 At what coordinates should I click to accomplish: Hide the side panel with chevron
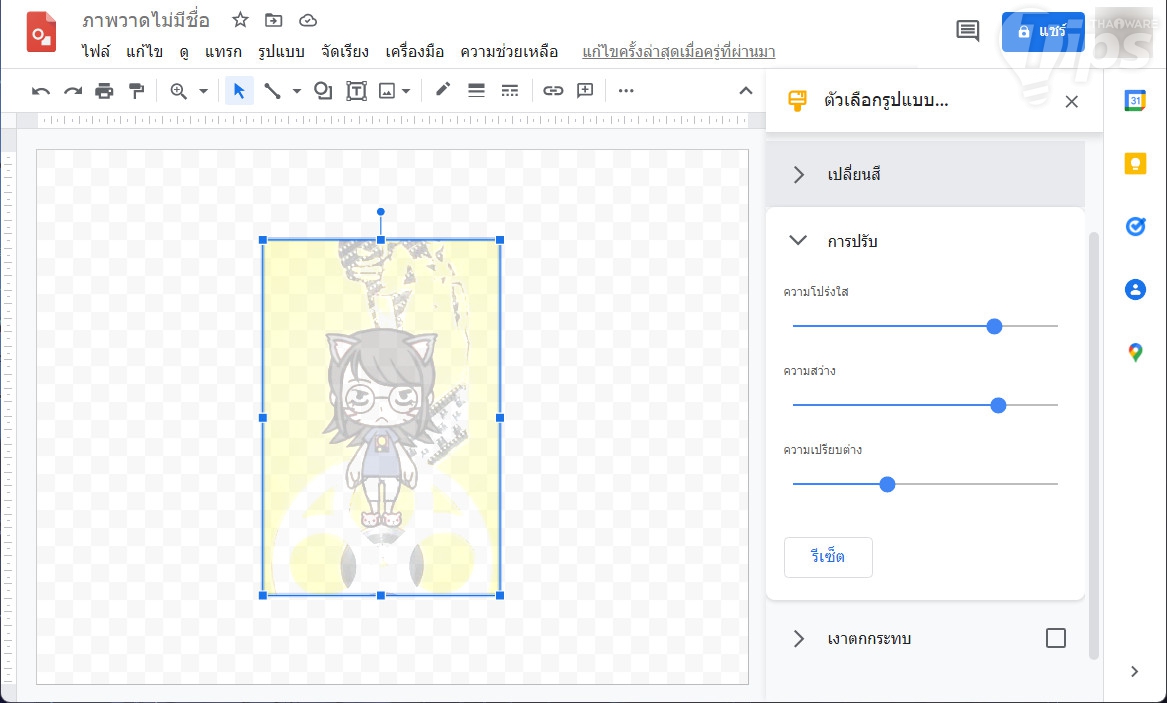tap(1134, 672)
